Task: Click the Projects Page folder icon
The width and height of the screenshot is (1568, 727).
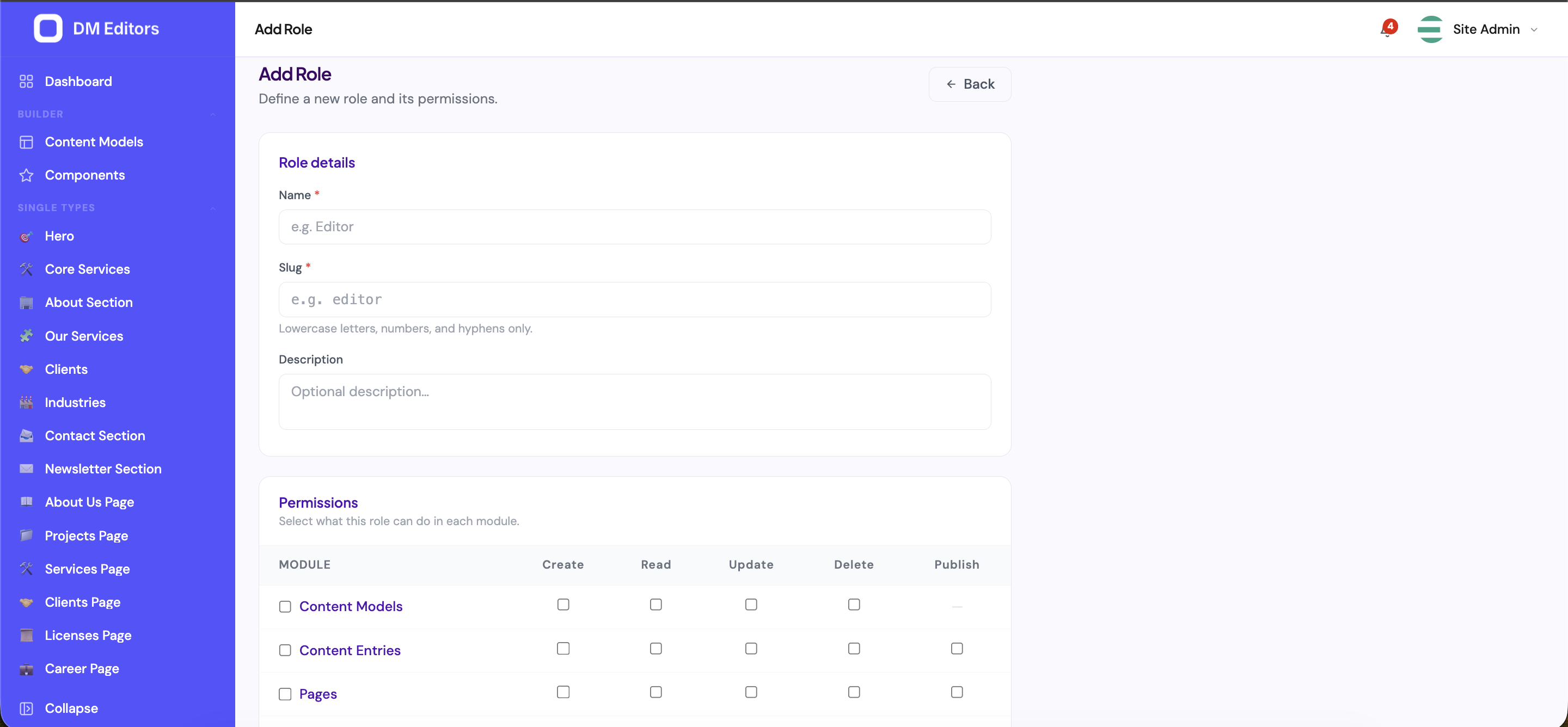Action: [x=26, y=535]
